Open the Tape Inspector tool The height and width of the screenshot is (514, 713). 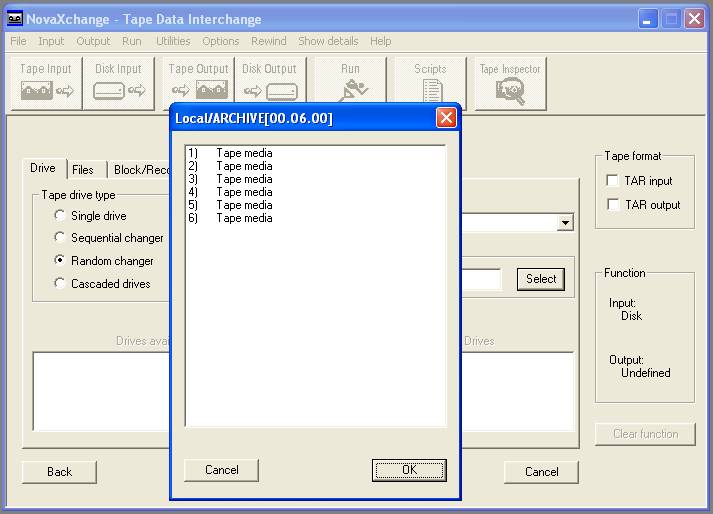point(510,83)
